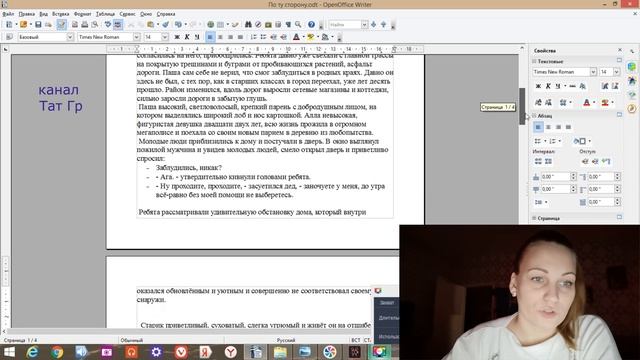The image size is (640, 360).
Task: Open sidebar font name dropdown
Action: coord(593,72)
